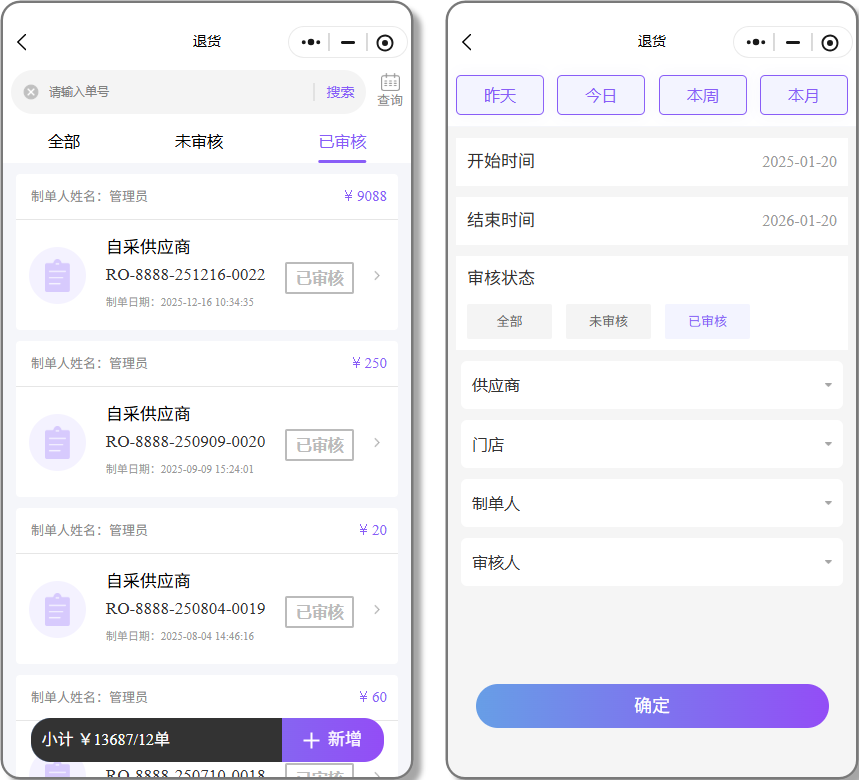This screenshot has width=859, height=780.
Task: Tap the back arrow on left screen
Action: (22, 42)
